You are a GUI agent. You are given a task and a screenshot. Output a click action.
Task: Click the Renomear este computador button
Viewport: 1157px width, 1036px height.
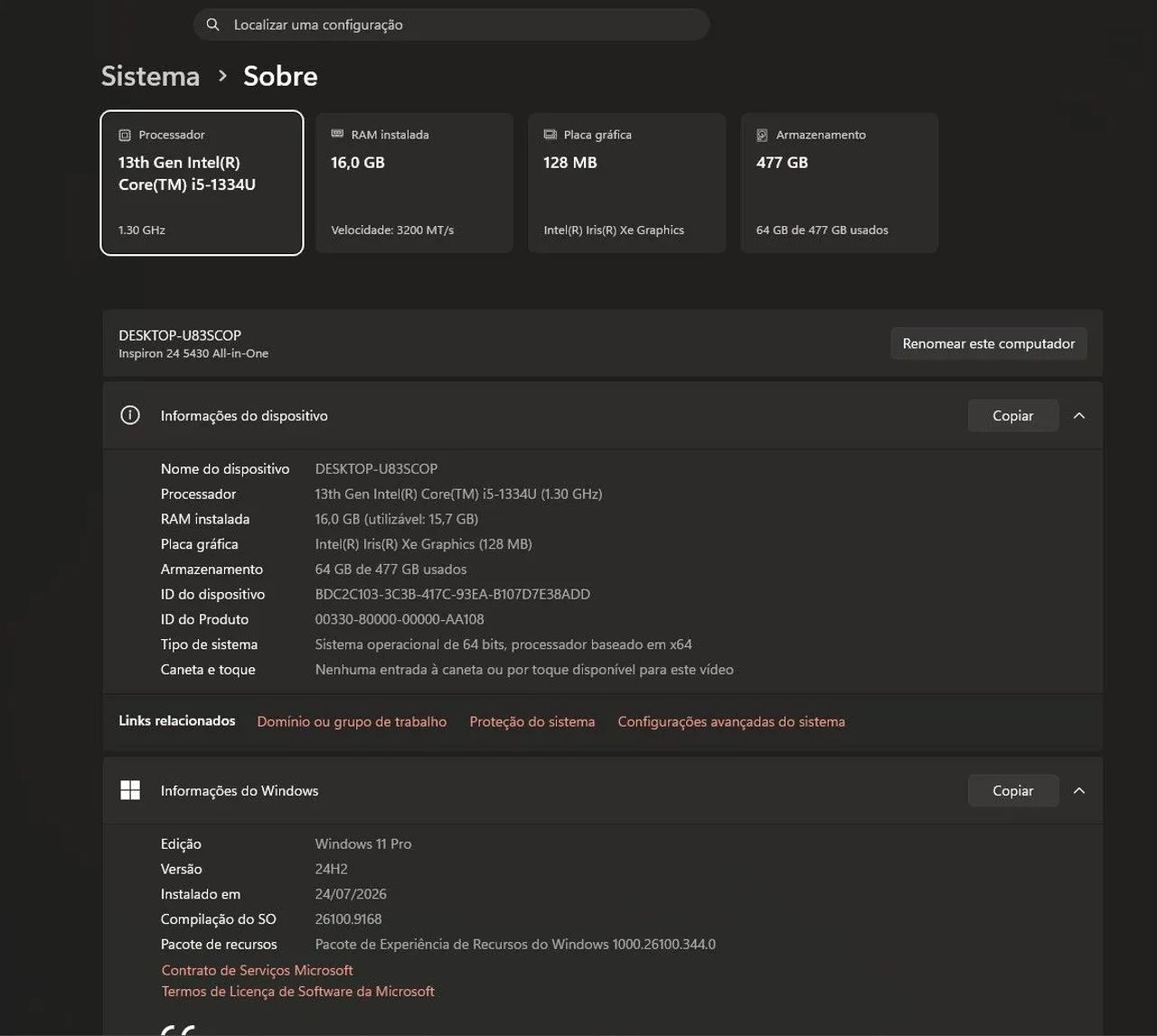tap(989, 344)
